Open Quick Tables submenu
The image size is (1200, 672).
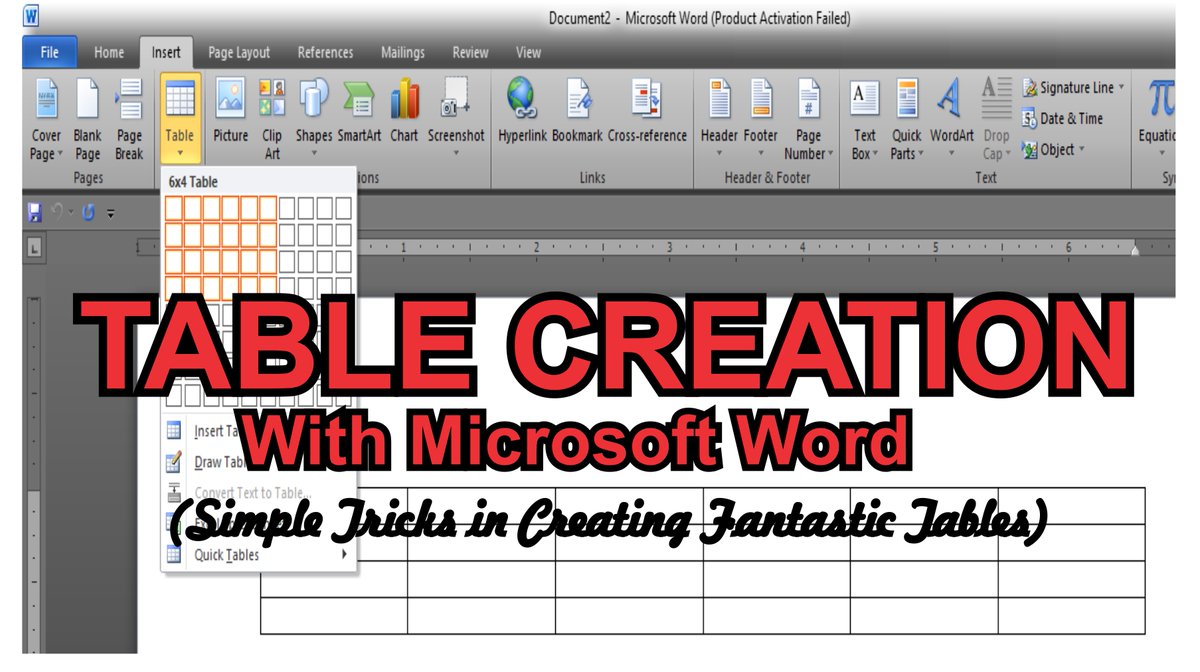259,555
